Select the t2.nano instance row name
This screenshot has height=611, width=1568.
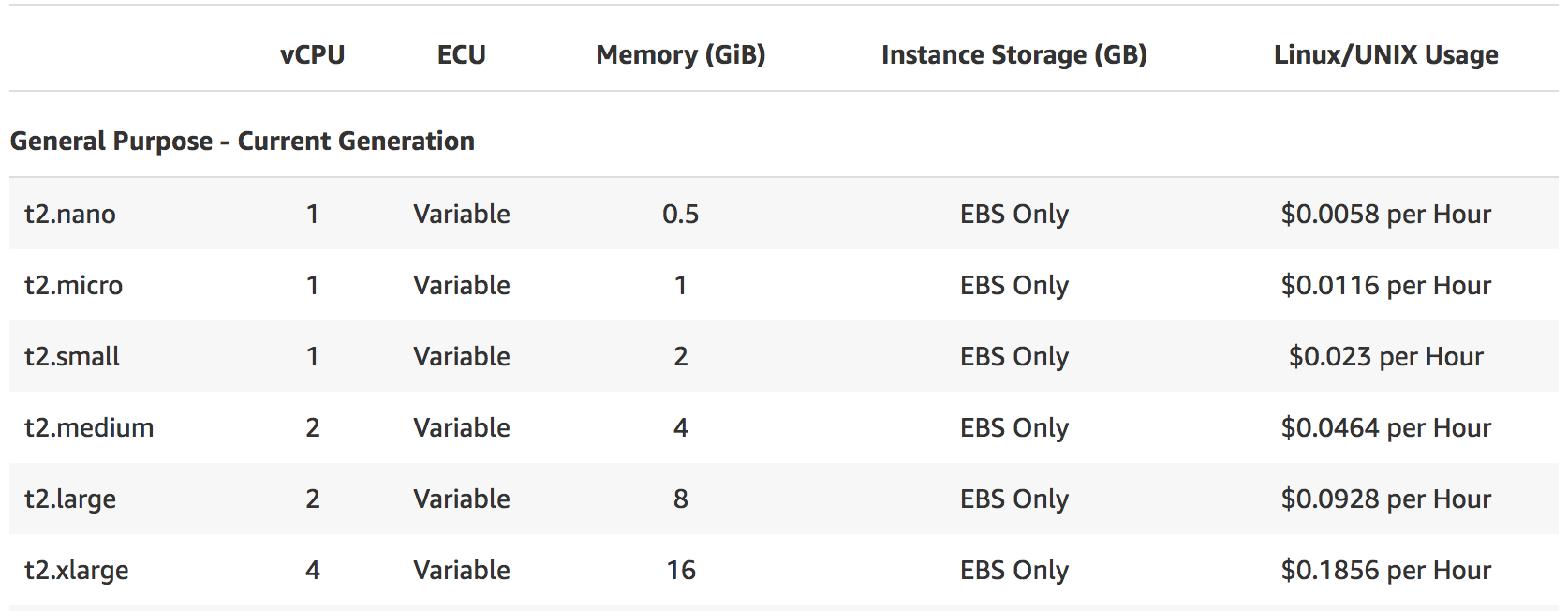coord(70,215)
